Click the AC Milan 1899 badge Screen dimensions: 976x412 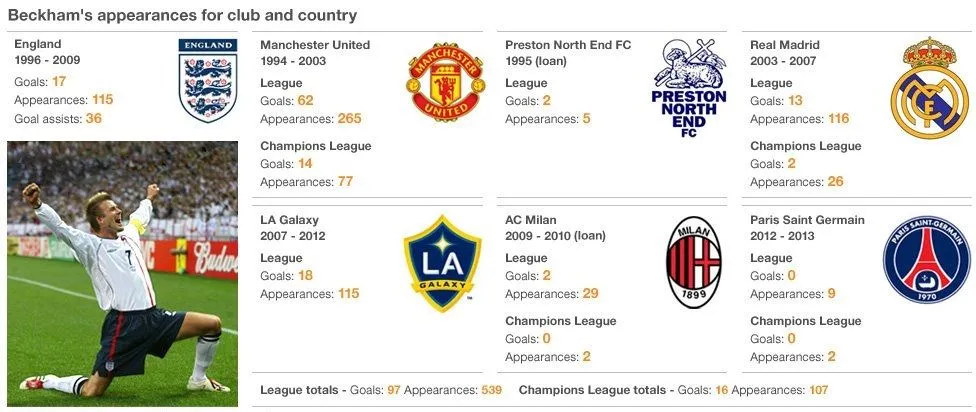pos(693,262)
